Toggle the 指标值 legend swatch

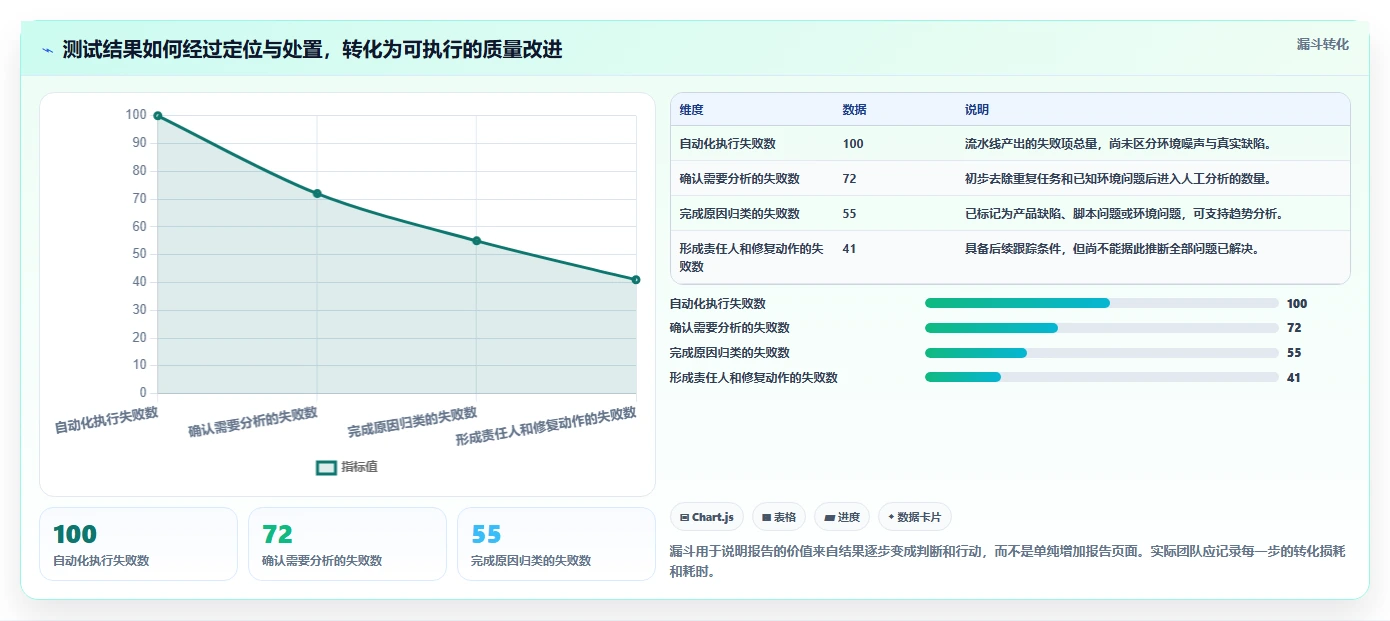326,467
